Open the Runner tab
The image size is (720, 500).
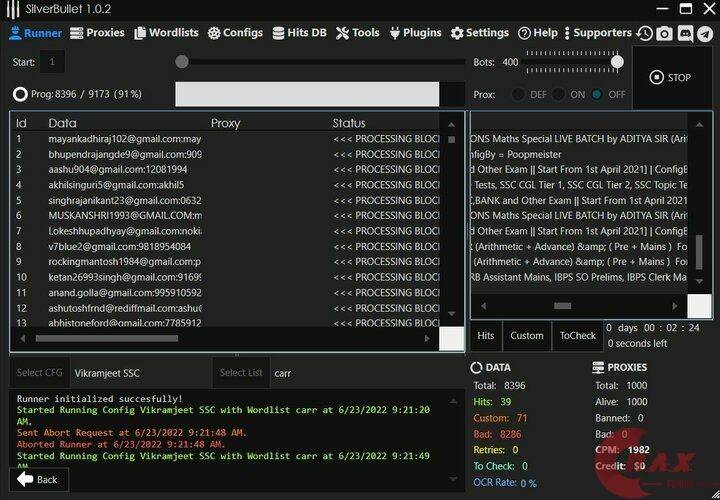click(x=35, y=33)
